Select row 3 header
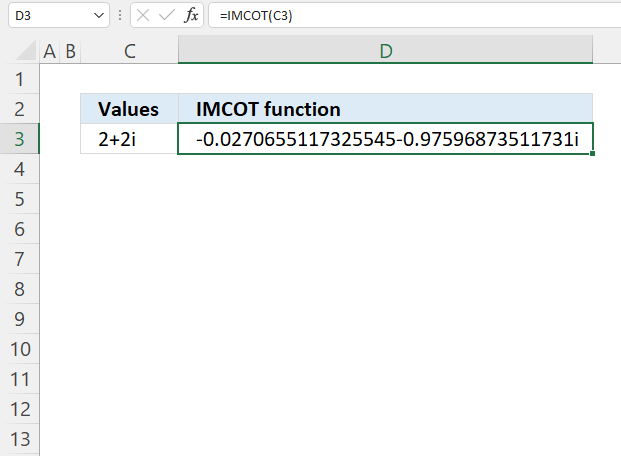The height and width of the screenshot is (456, 621). 19,139
